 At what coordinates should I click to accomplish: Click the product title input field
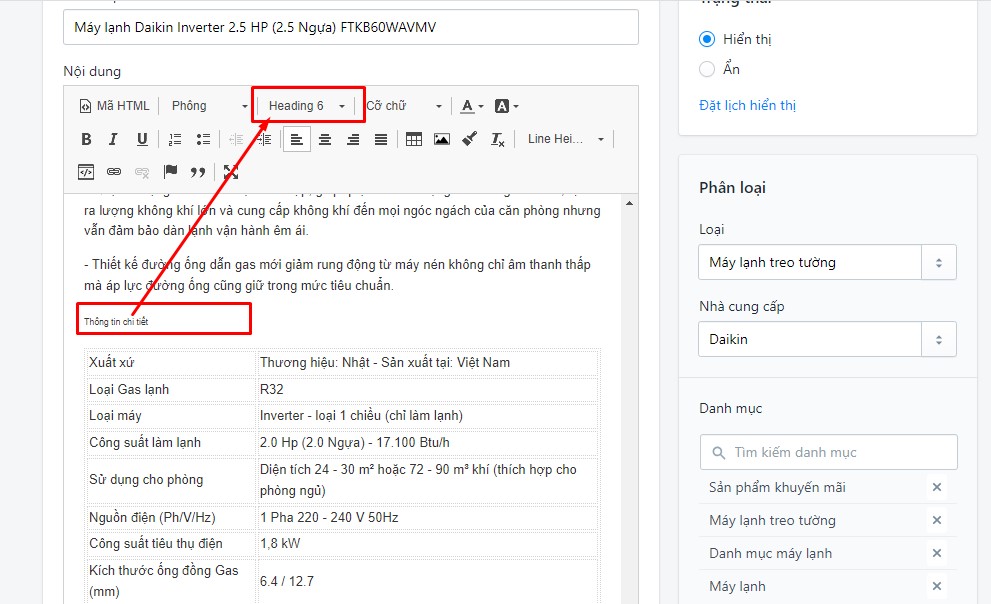click(x=351, y=27)
